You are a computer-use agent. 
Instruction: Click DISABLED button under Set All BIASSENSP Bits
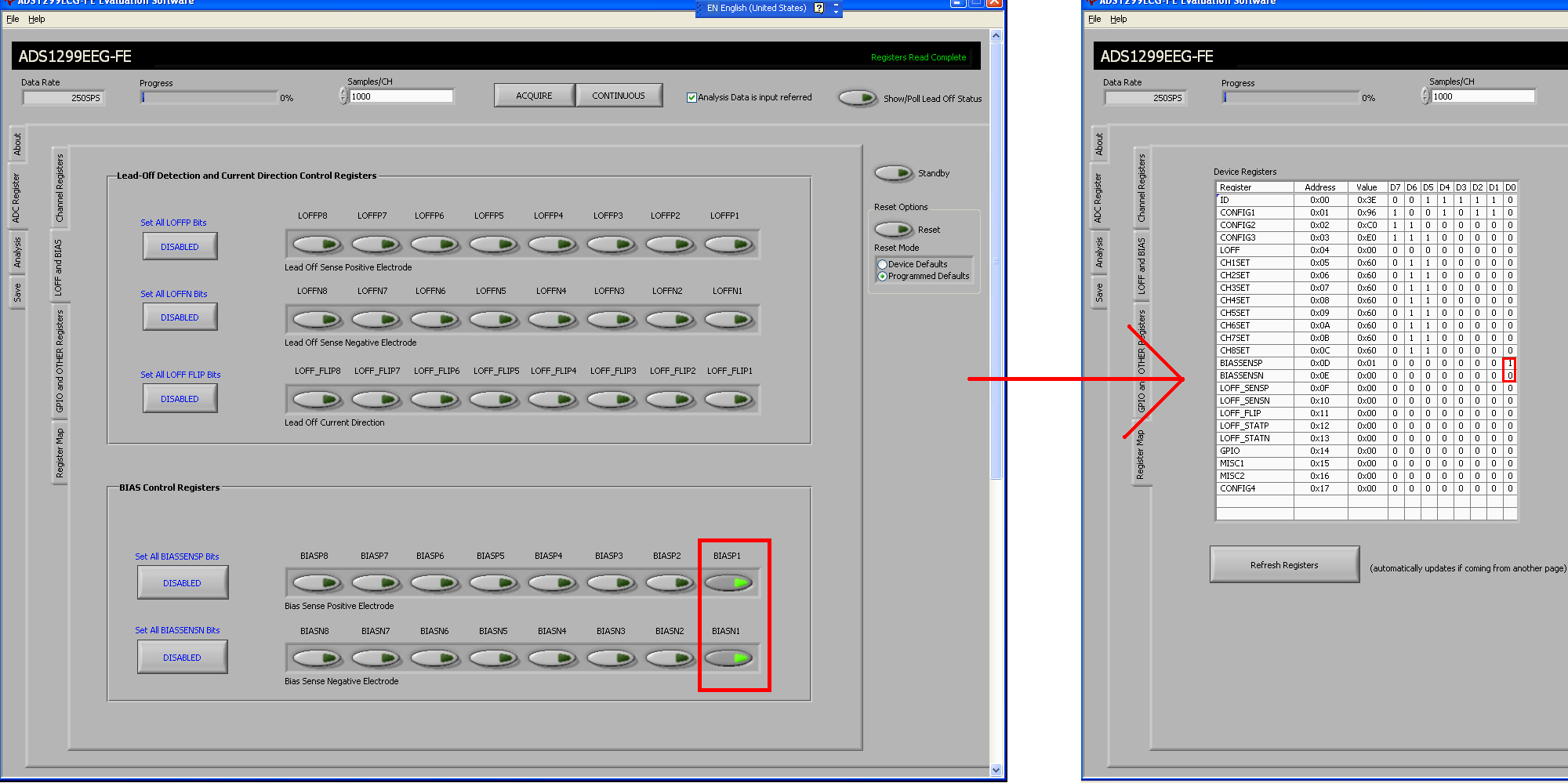click(x=183, y=583)
